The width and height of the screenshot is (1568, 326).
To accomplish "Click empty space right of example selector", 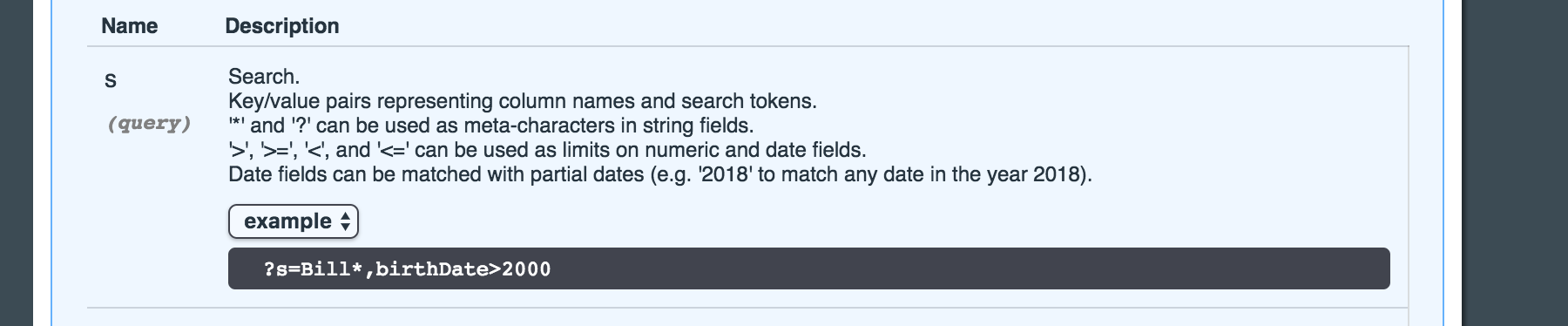I will pyautogui.click(x=871, y=221).
